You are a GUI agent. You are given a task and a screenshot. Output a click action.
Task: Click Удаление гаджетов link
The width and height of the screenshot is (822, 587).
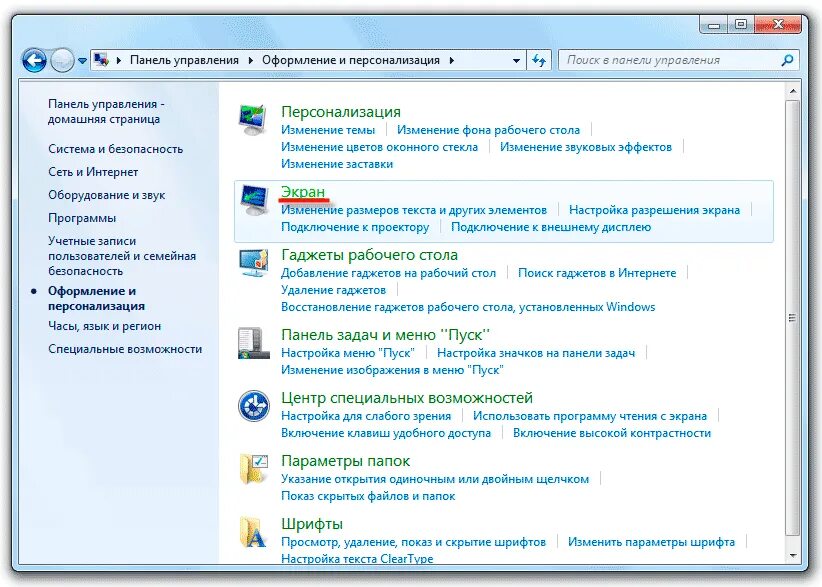pos(333,290)
